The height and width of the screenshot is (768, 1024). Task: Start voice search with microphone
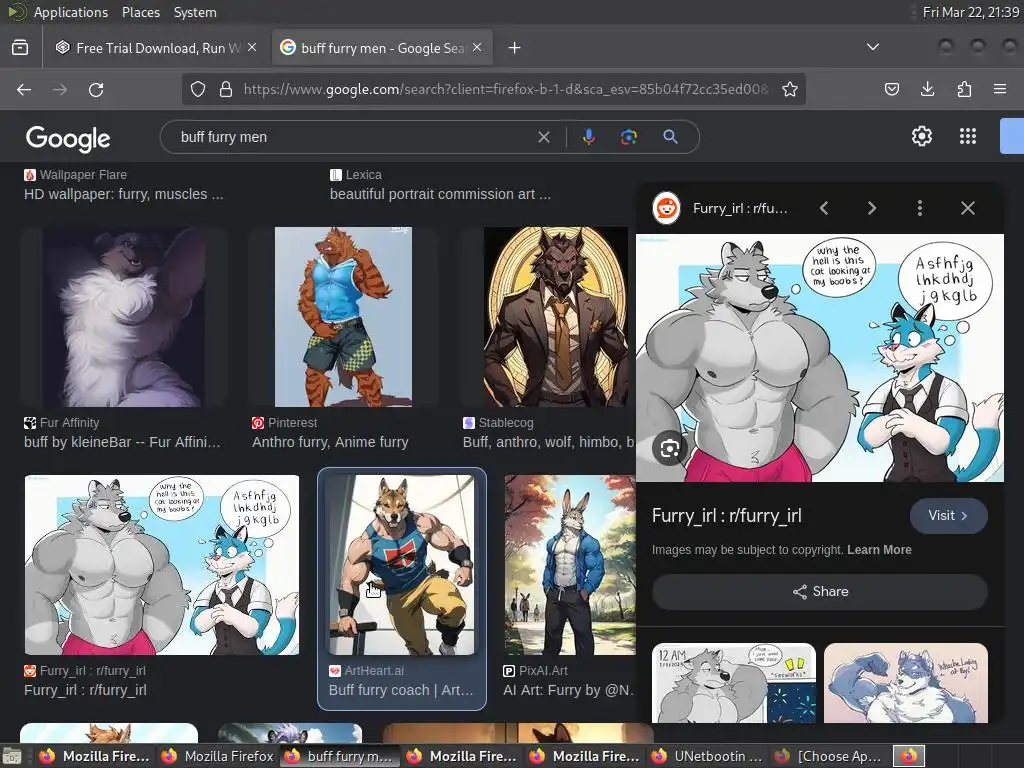tap(588, 137)
